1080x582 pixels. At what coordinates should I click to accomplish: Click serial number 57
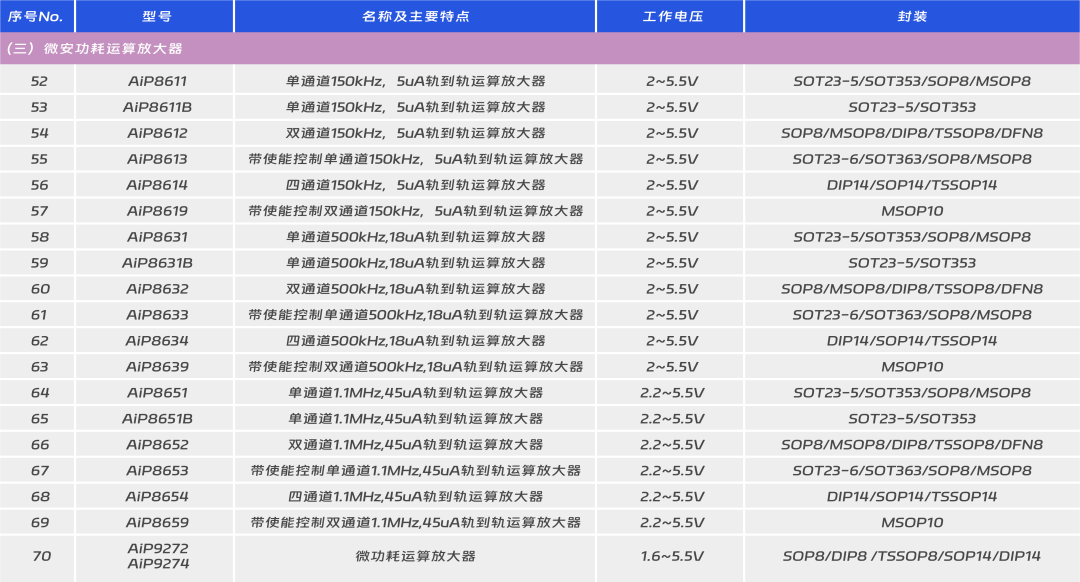point(39,211)
